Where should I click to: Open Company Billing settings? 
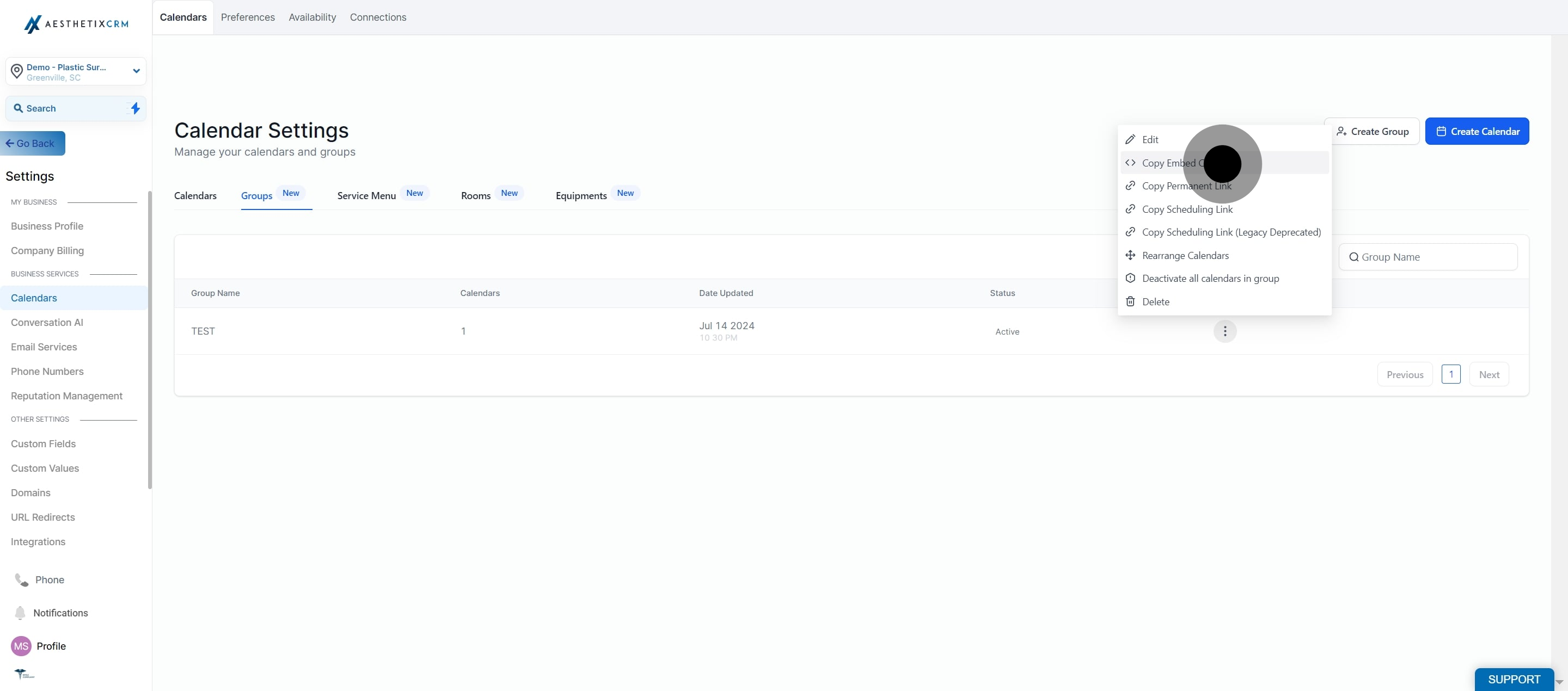[47, 251]
